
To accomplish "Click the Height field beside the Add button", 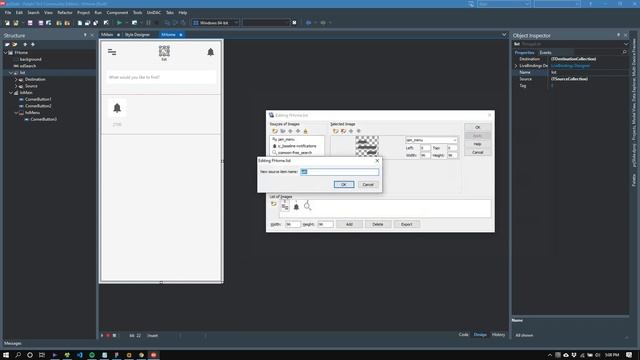I will pyautogui.click(x=325, y=224).
